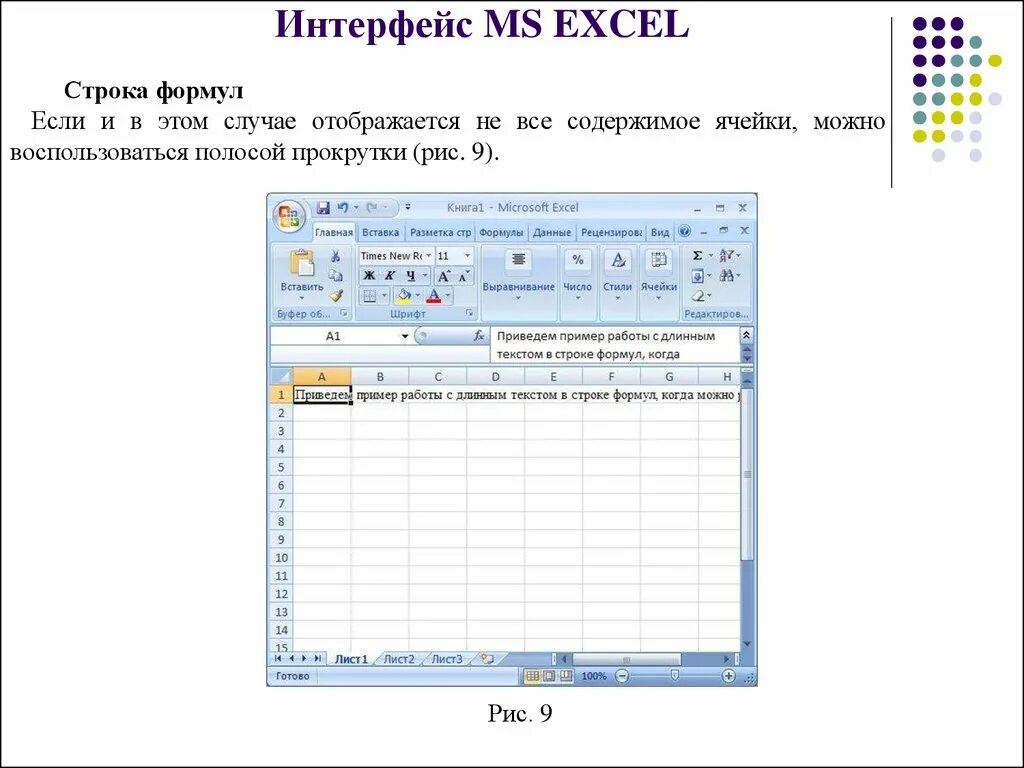Open Разметка страницы ribbon tab
Screen dimensions: 1024x768
tap(440, 232)
